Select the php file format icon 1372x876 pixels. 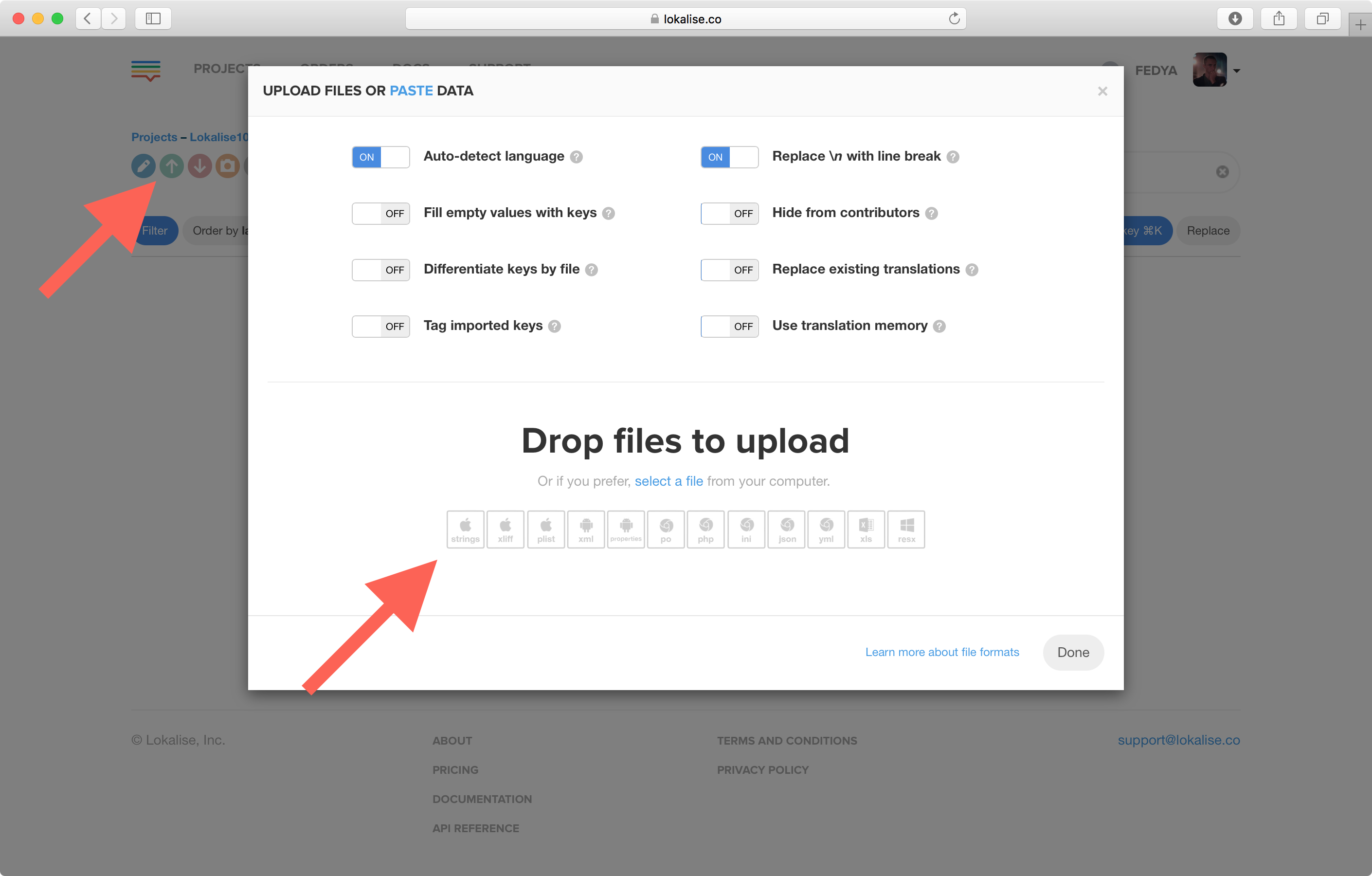pos(706,529)
